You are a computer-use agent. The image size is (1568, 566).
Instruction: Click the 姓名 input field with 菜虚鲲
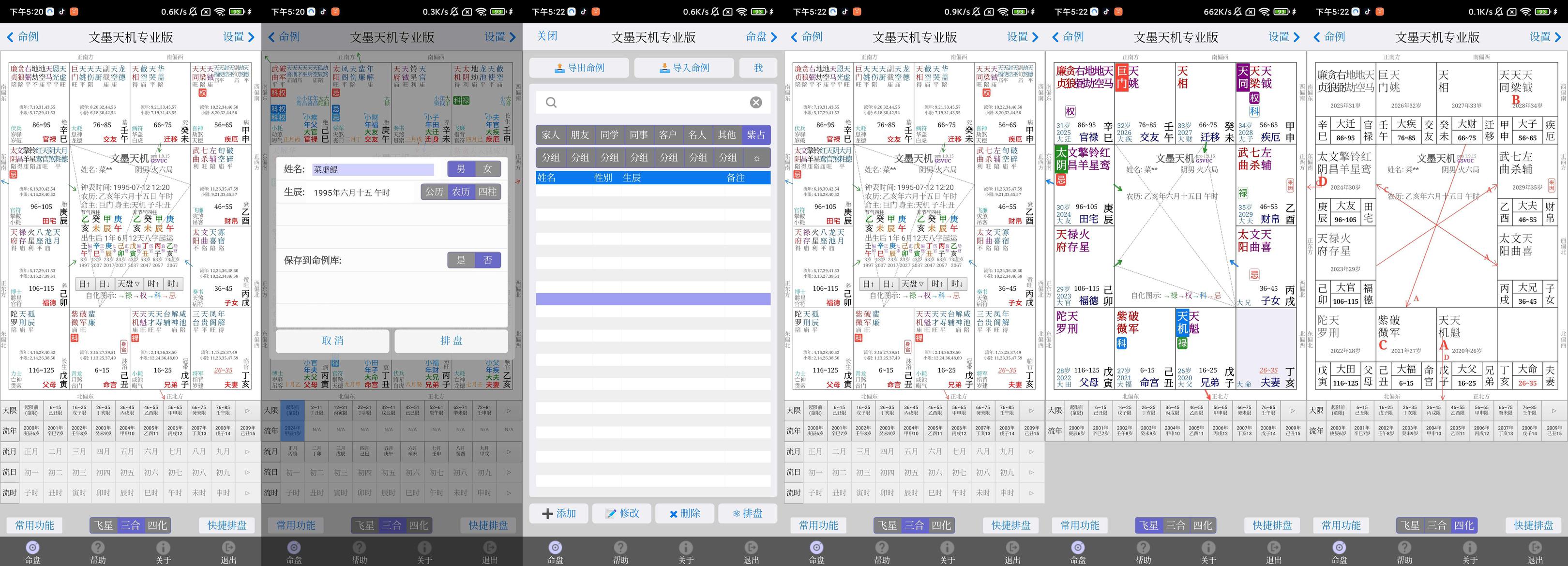(x=373, y=170)
